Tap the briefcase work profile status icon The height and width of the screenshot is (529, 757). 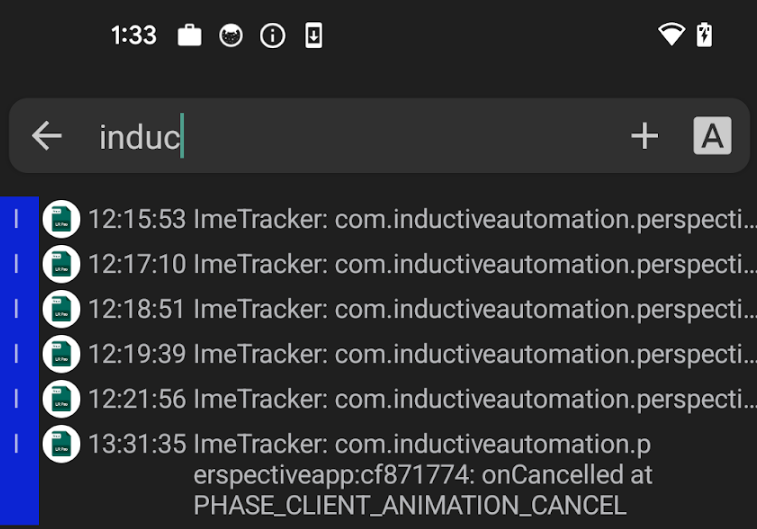[x=189, y=35]
